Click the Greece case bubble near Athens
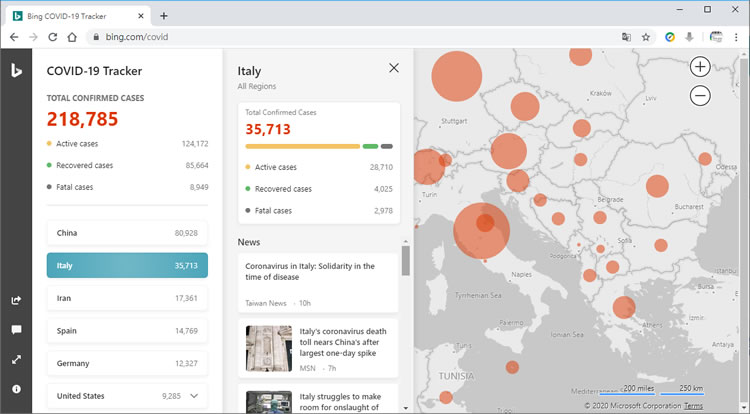The width and height of the screenshot is (750, 414). [x=624, y=307]
